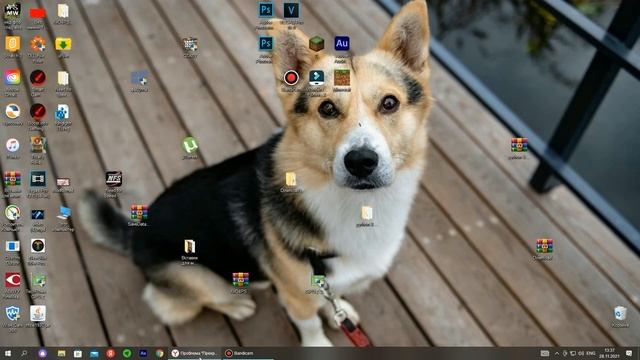Open the Windows Start menu
Viewport: 640px width, 360px height.
pos(7,353)
